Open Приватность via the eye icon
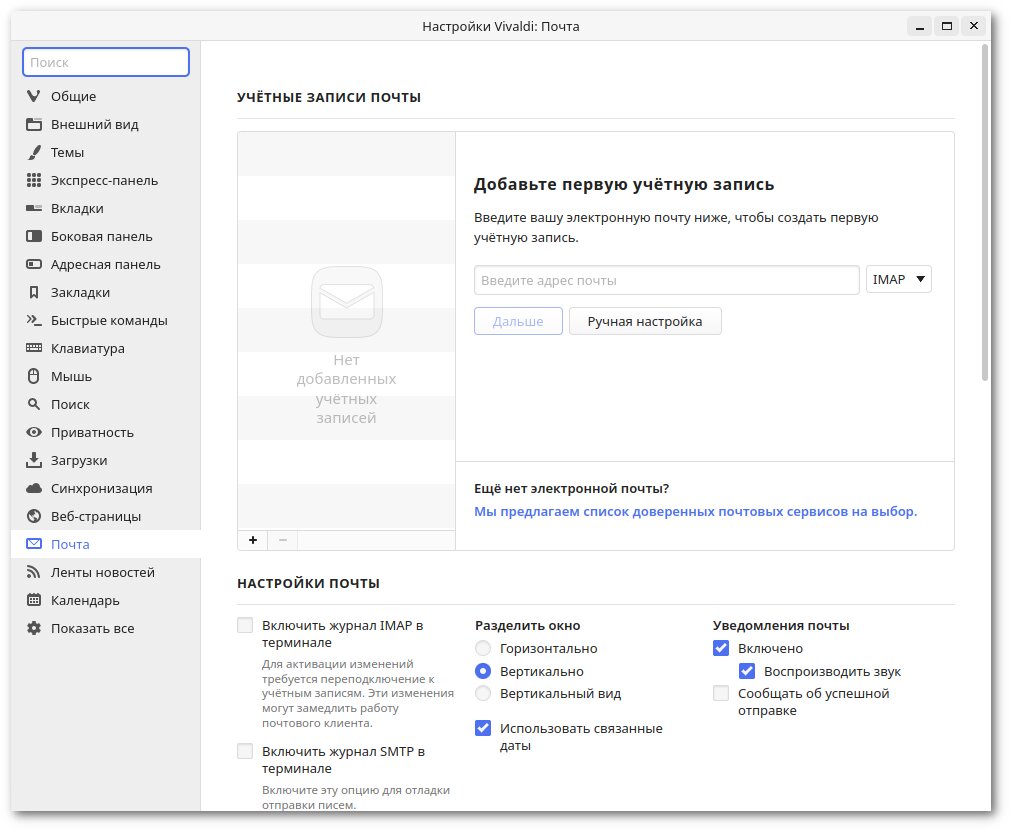Viewport: 1010px width, 830px height. [33, 432]
